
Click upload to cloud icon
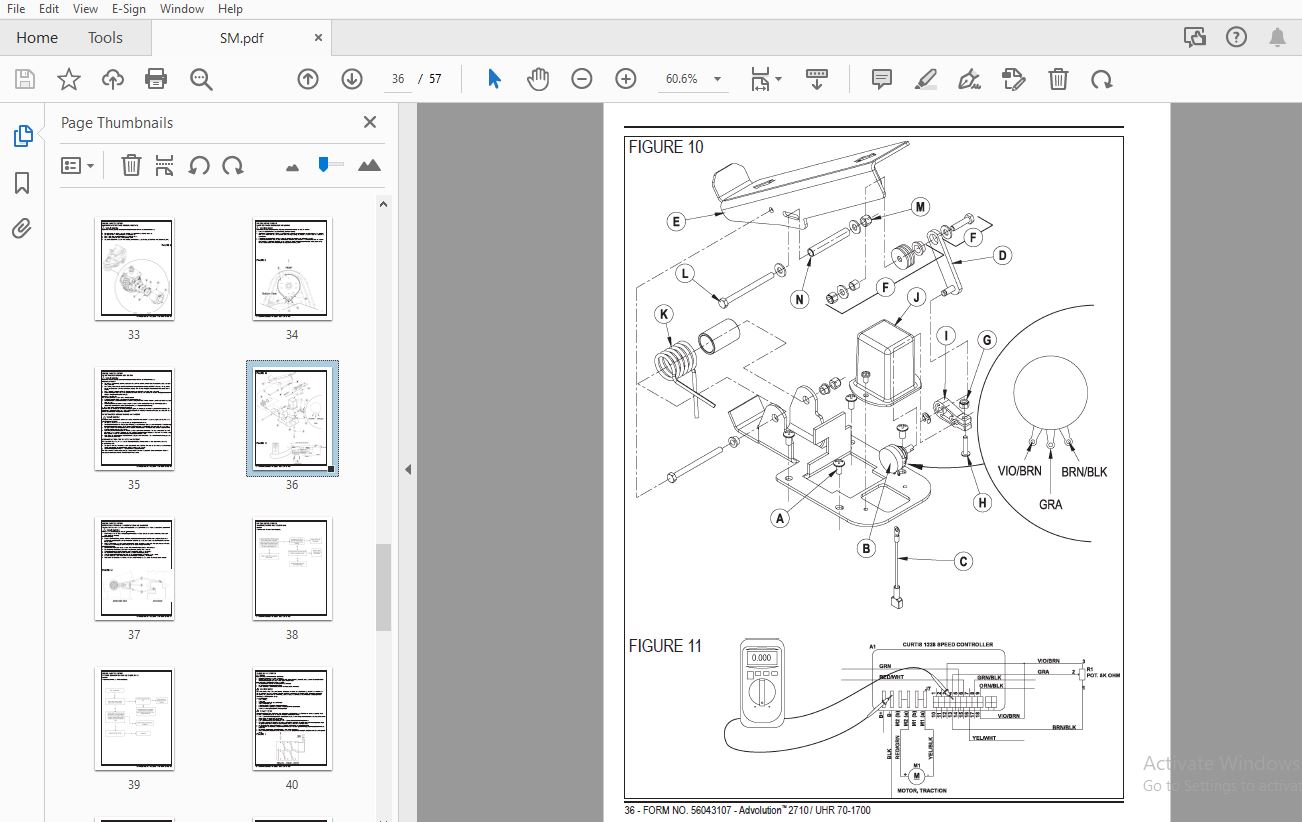point(113,79)
